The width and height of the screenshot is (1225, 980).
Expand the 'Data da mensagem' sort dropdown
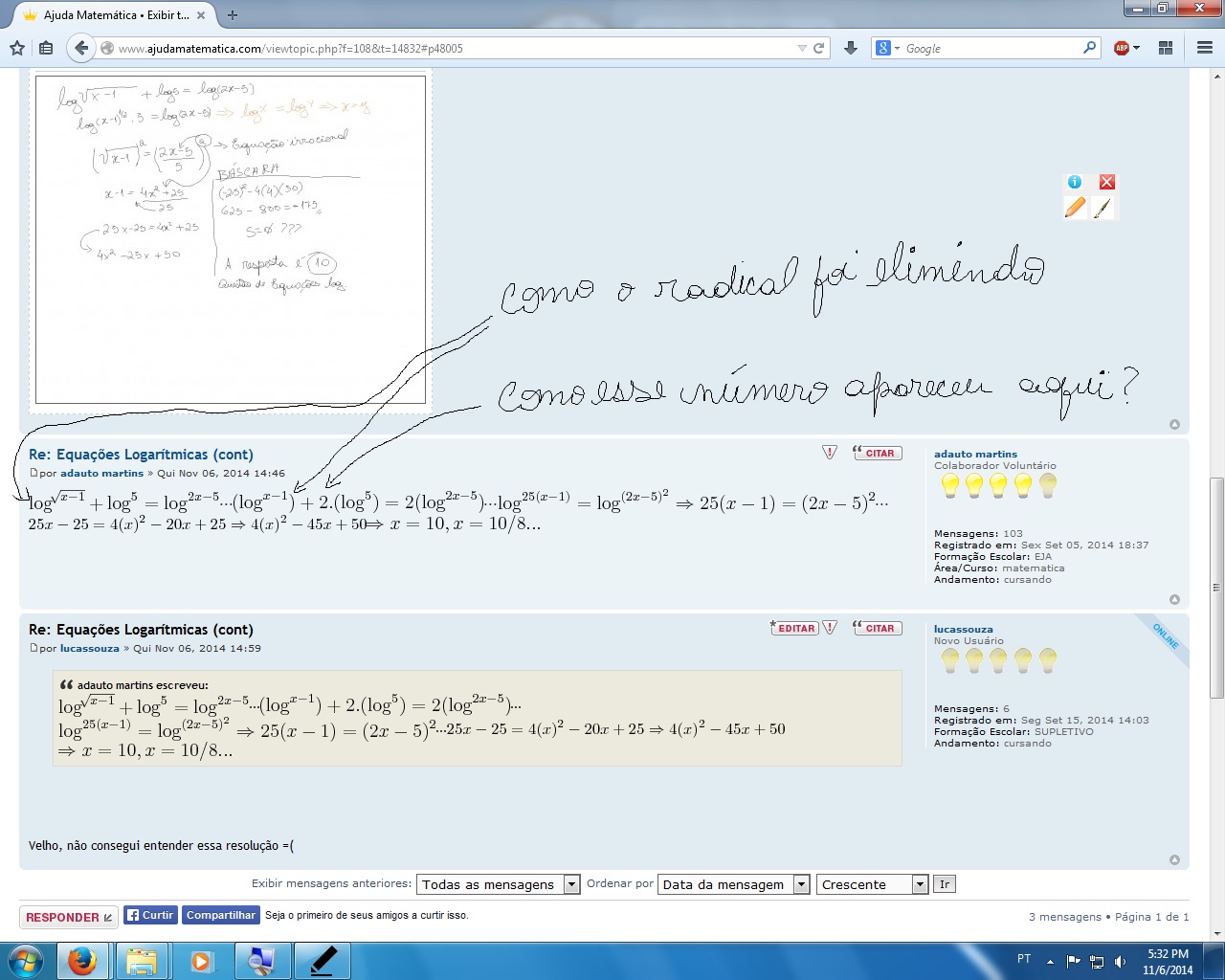(x=734, y=884)
